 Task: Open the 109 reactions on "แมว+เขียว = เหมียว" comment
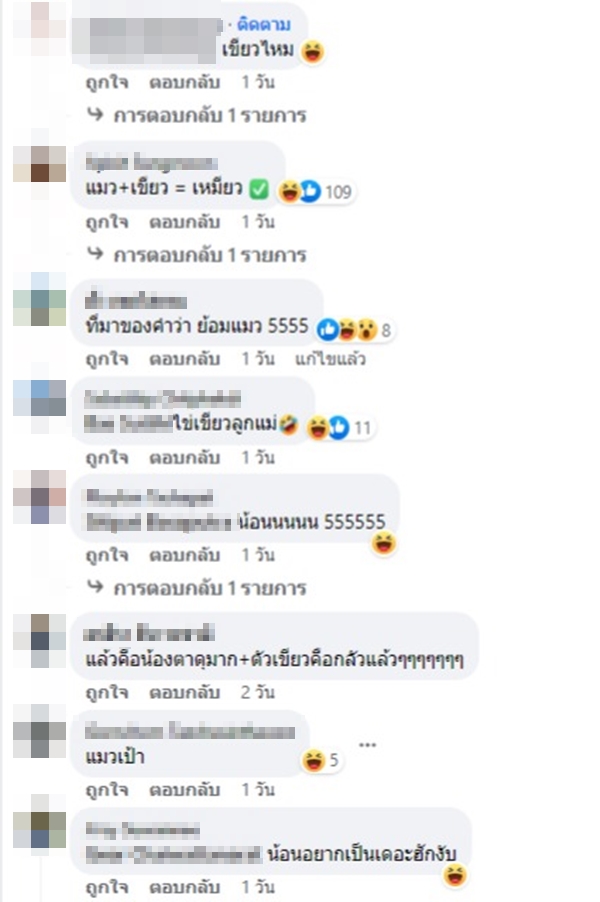pyautogui.click(x=315, y=192)
